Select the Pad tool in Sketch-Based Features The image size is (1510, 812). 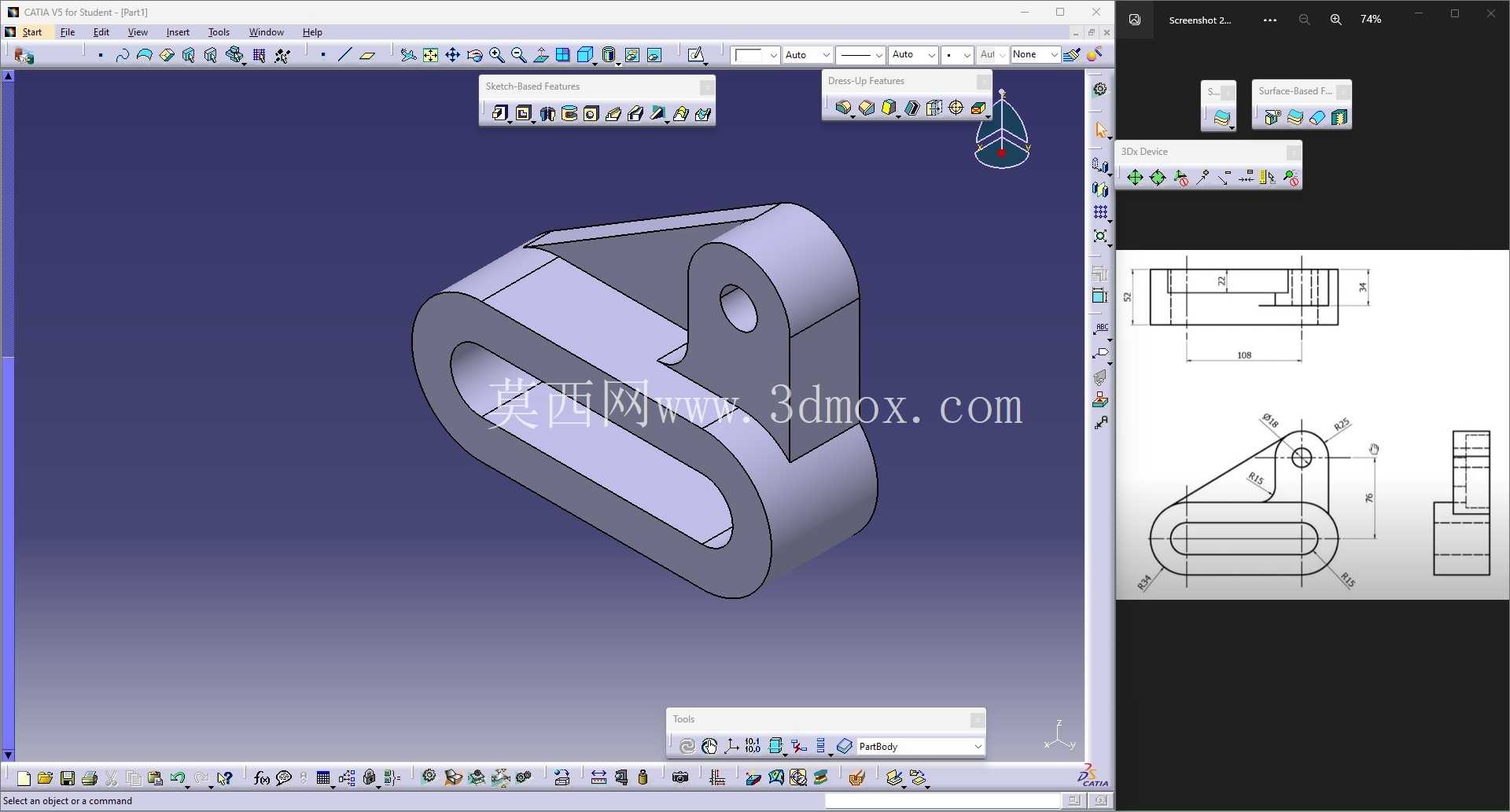point(499,114)
